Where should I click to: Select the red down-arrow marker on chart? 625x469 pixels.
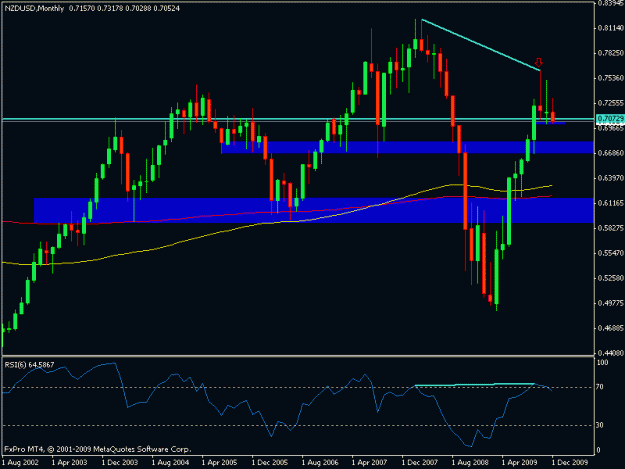pos(539,63)
